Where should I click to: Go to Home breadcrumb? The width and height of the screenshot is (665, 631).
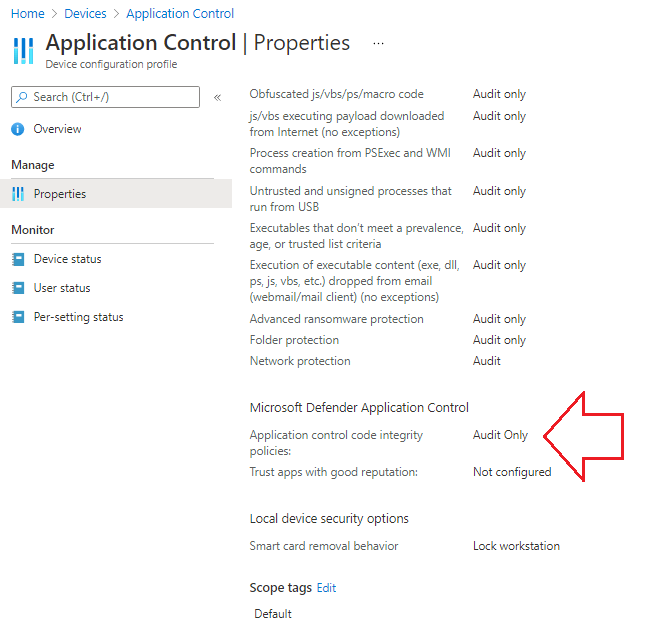pyautogui.click(x=28, y=14)
